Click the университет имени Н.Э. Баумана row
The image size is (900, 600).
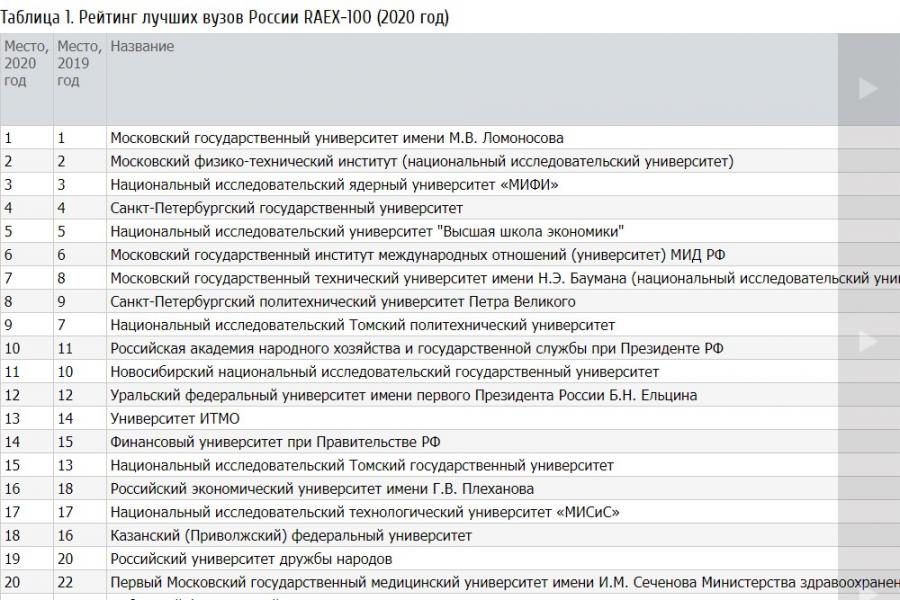point(500,278)
